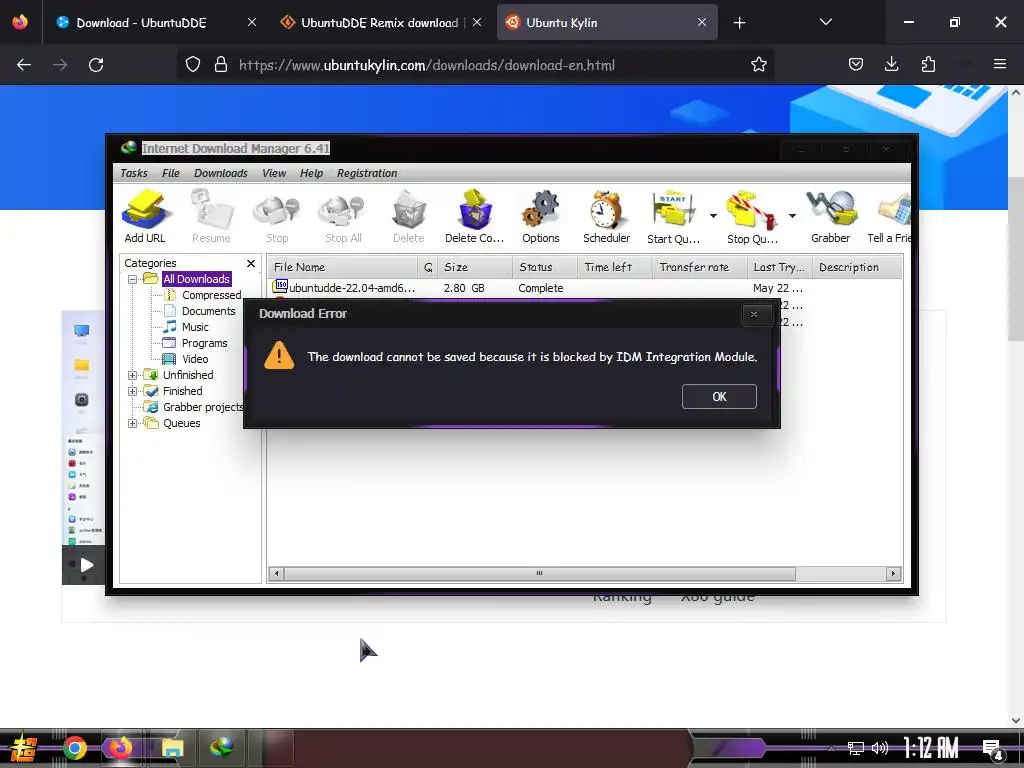Open the Grabber tool icon
Image resolution: width=1024 pixels, height=768 pixels.
pyautogui.click(x=831, y=217)
